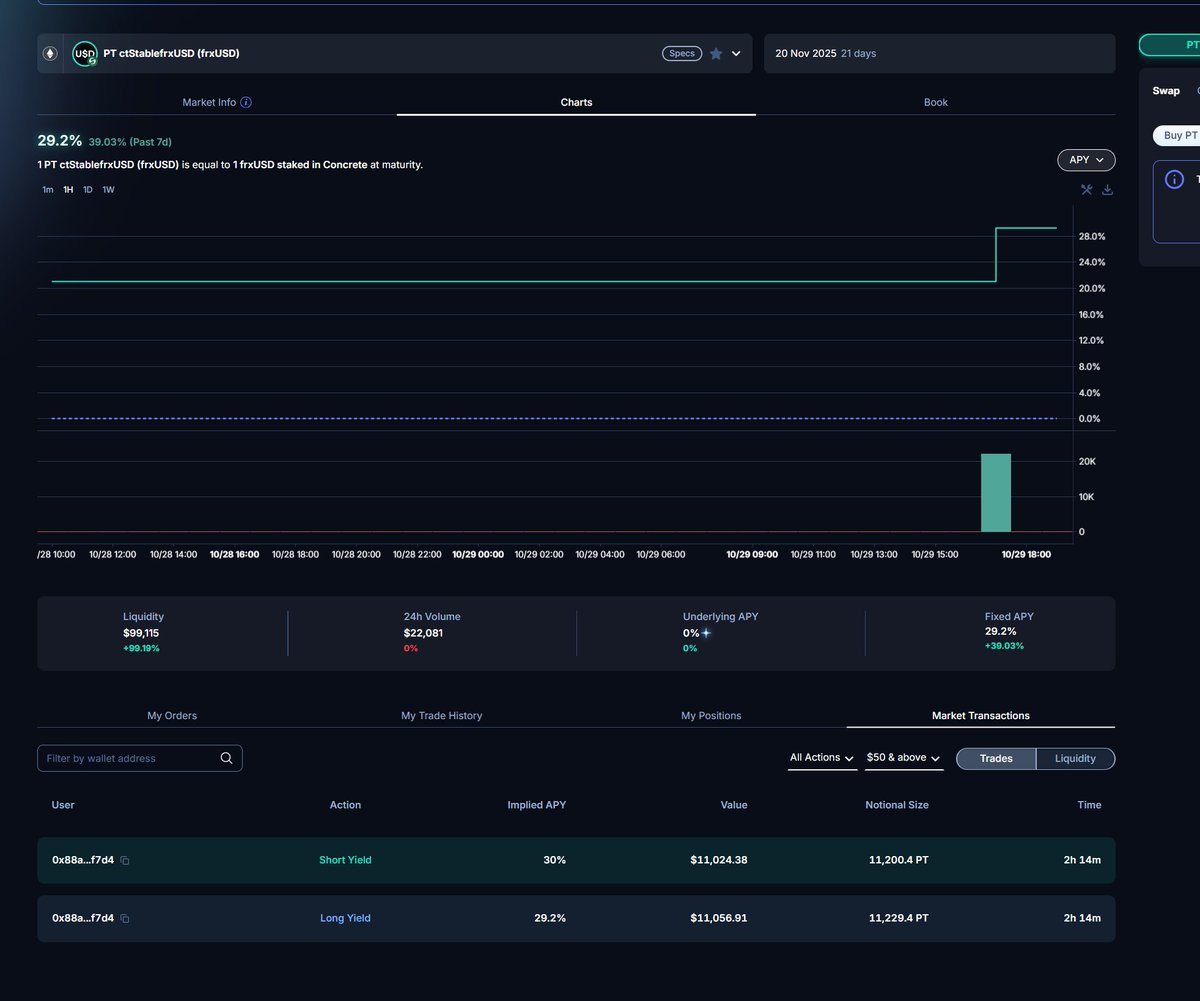Click the 28.0% axis label

click(x=1091, y=237)
